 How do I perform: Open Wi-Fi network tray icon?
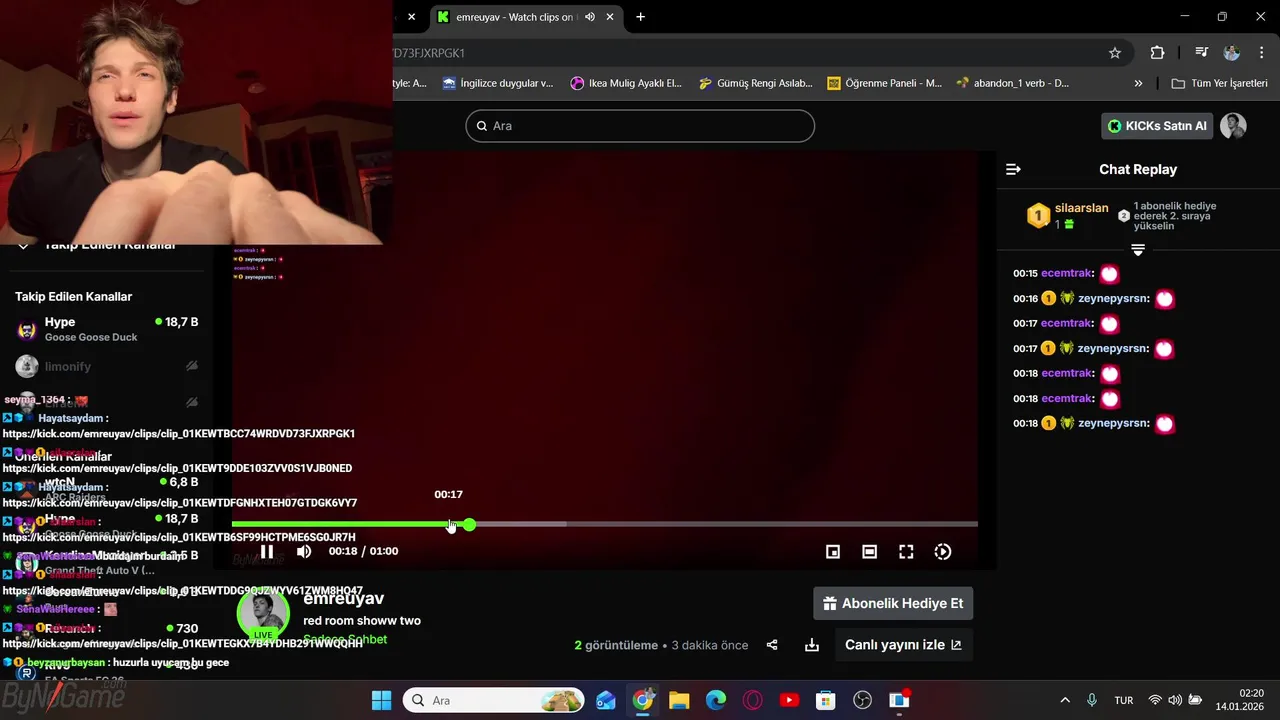pos(1155,700)
